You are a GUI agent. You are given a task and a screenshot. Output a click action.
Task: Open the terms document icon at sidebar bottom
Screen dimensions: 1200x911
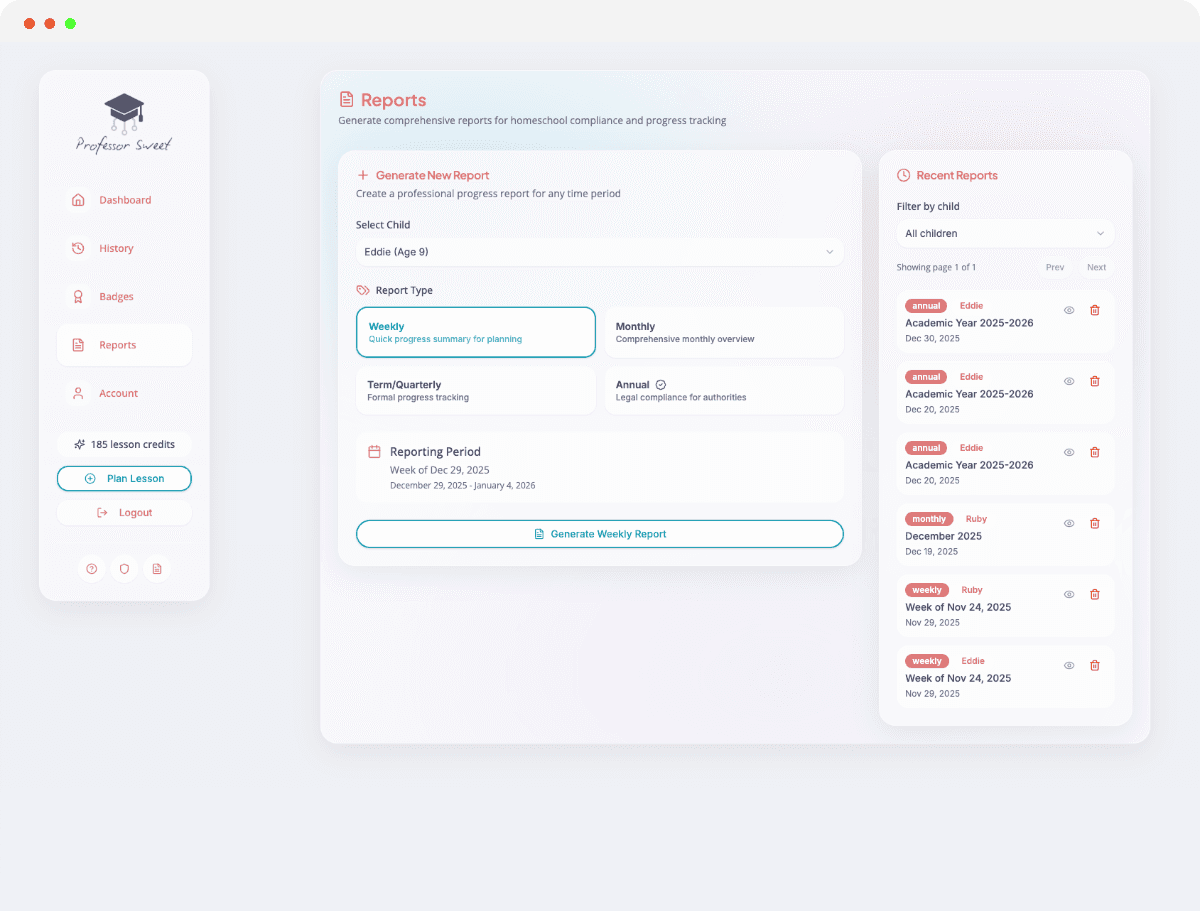pyautogui.click(x=157, y=568)
